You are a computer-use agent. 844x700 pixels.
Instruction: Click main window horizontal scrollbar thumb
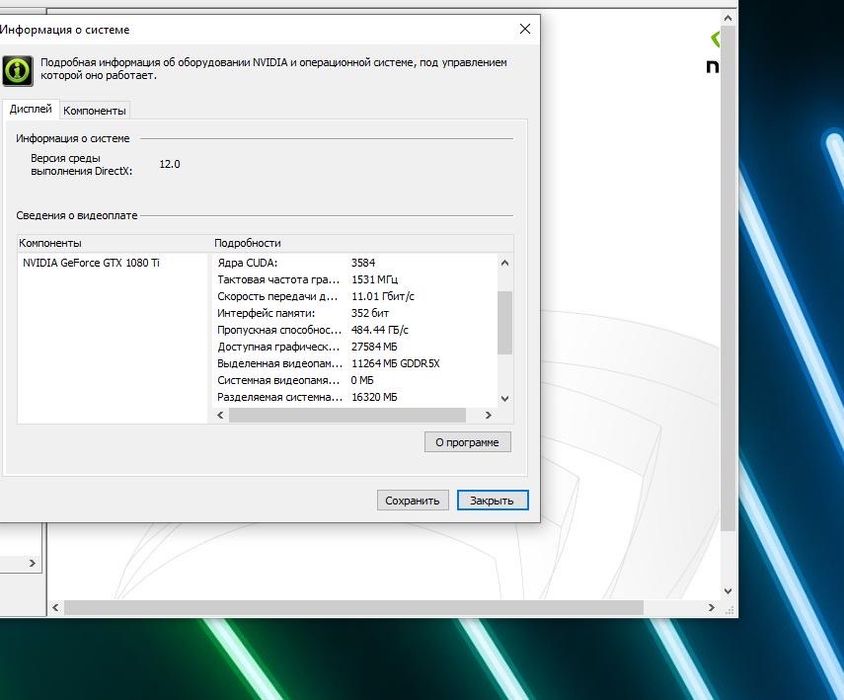(x=354, y=607)
